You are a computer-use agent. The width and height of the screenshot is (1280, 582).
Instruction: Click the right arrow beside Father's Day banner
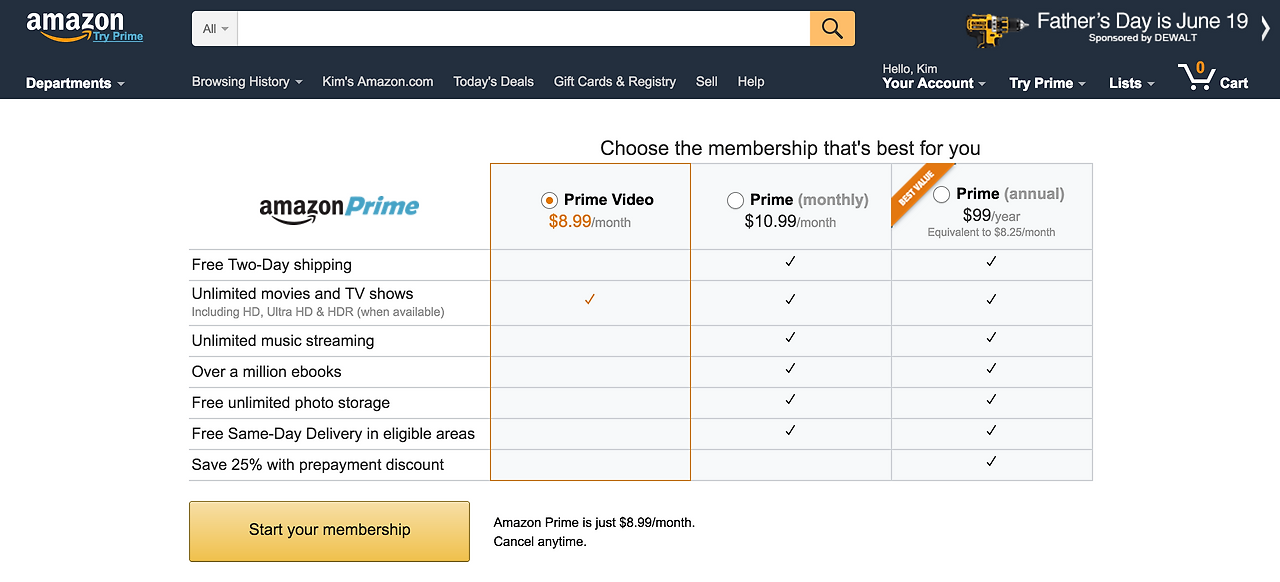click(x=1266, y=28)
